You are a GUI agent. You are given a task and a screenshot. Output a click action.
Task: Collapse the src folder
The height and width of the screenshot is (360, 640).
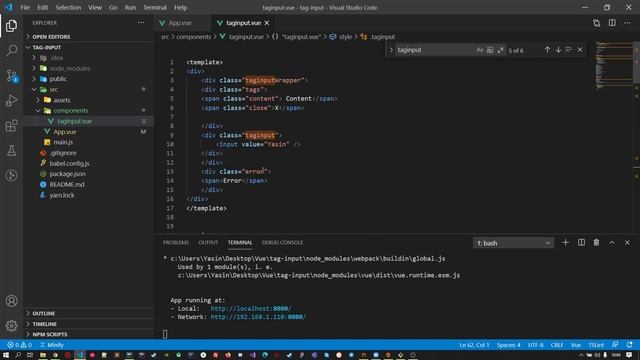[53, 89]
